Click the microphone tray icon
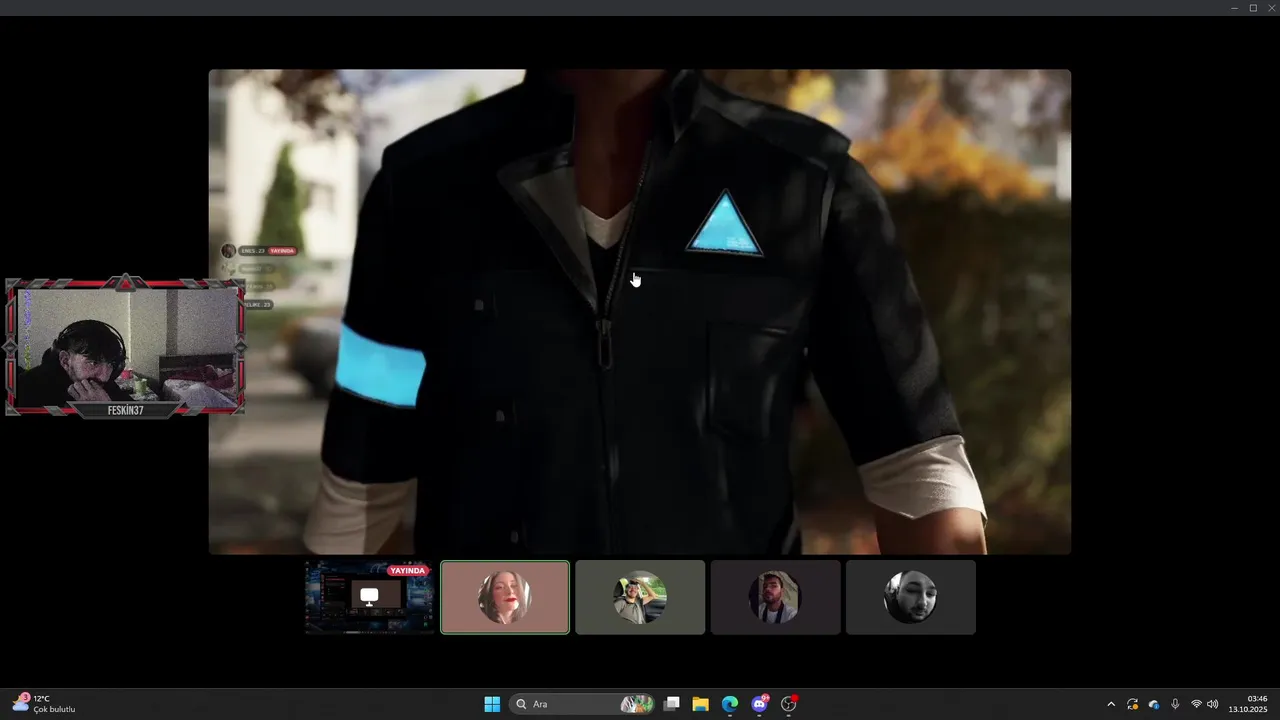The image size is (1280, 720). 1175,704
